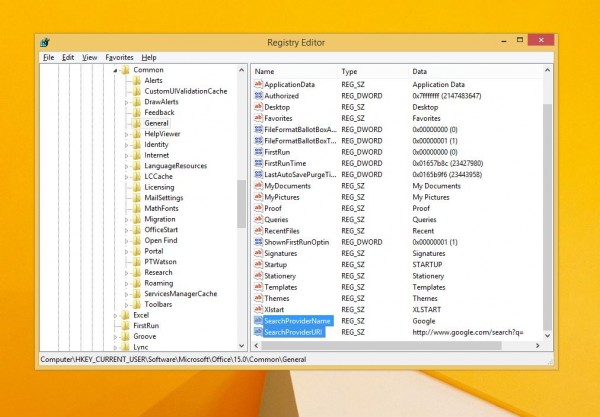Viewport: 600px width, 417px height.
Task: Click the FirstRun DWORD value icon
Action: (258, 152)
